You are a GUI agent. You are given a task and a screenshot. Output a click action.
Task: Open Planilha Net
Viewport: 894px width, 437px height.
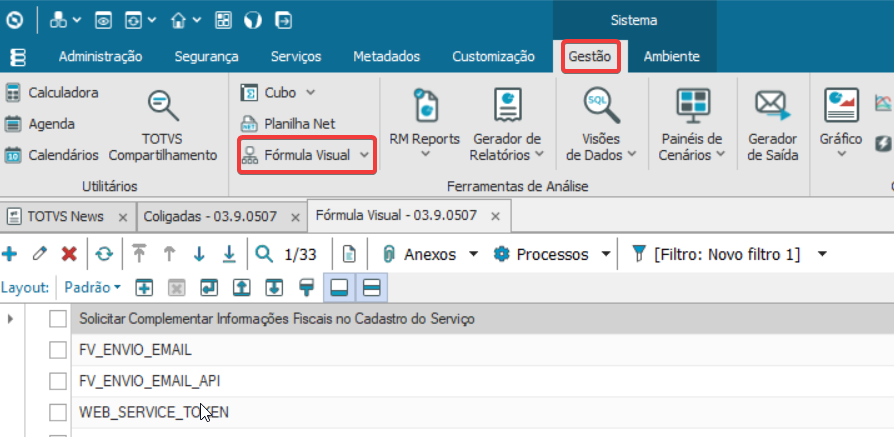(288, 124)
